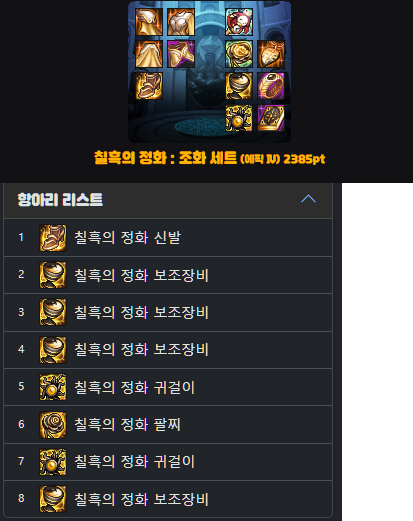Click the red creature icon in equipment grid
Viewport: 413px width, 521px height.
point(239,22)
